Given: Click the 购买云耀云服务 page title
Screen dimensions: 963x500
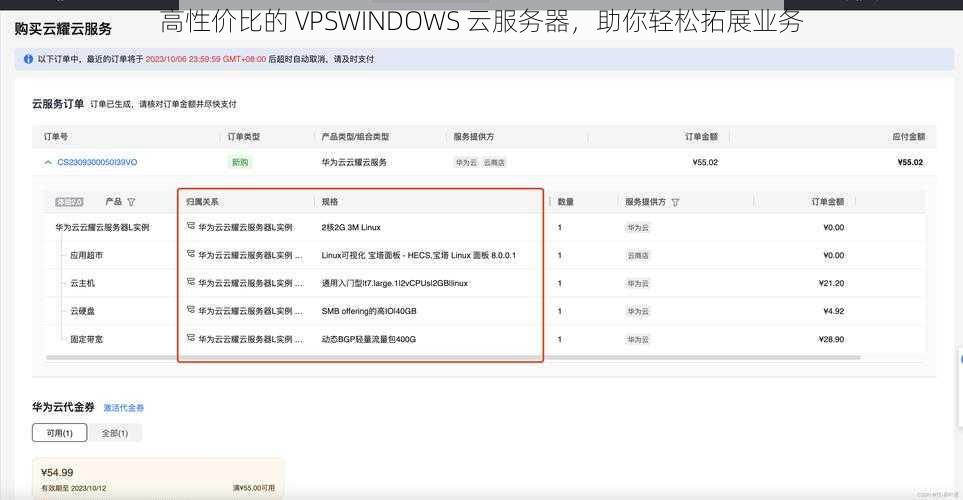Looking at the screenshot, I should pos(63,28).
